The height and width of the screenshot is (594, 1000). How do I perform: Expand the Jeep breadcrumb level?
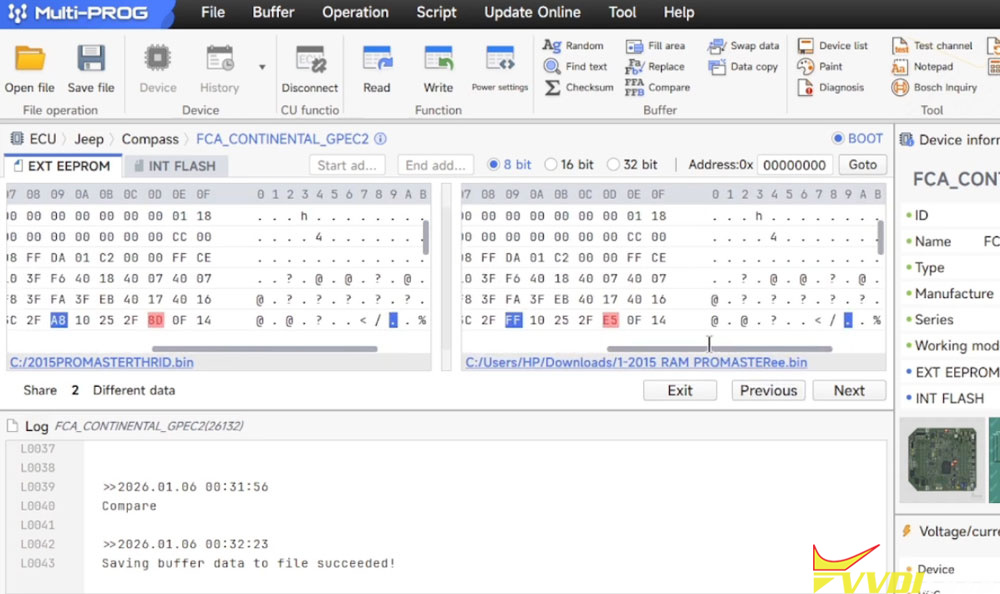tap(88, 139)
